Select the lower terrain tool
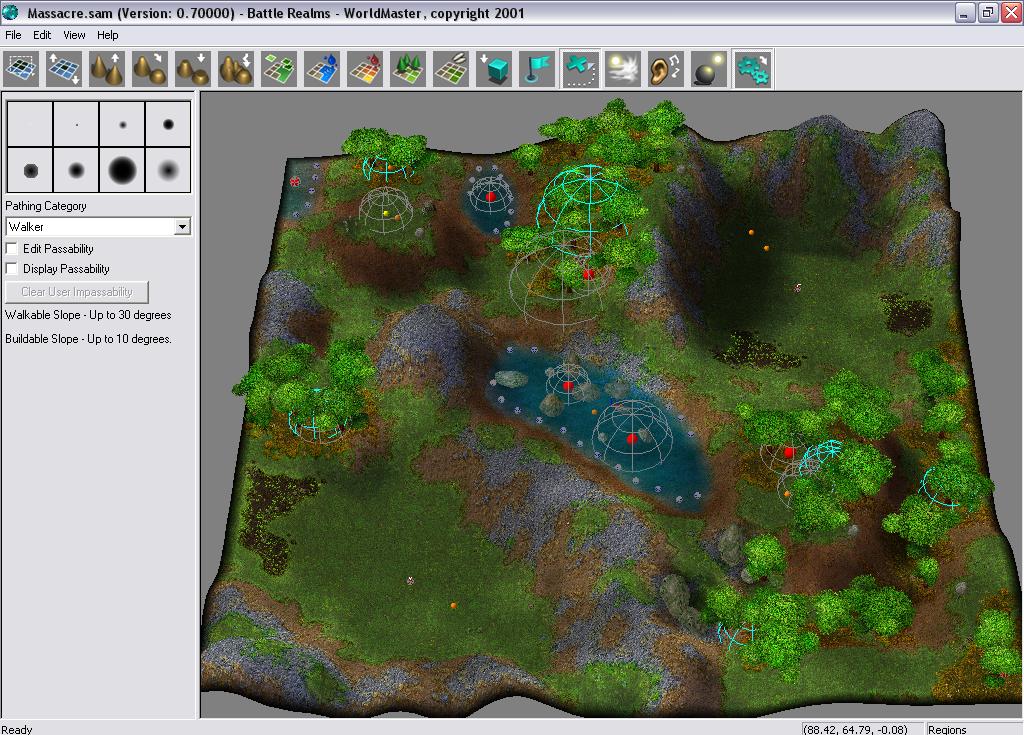This screenshot has width=1024, height=735. click(x=193, y=69)
